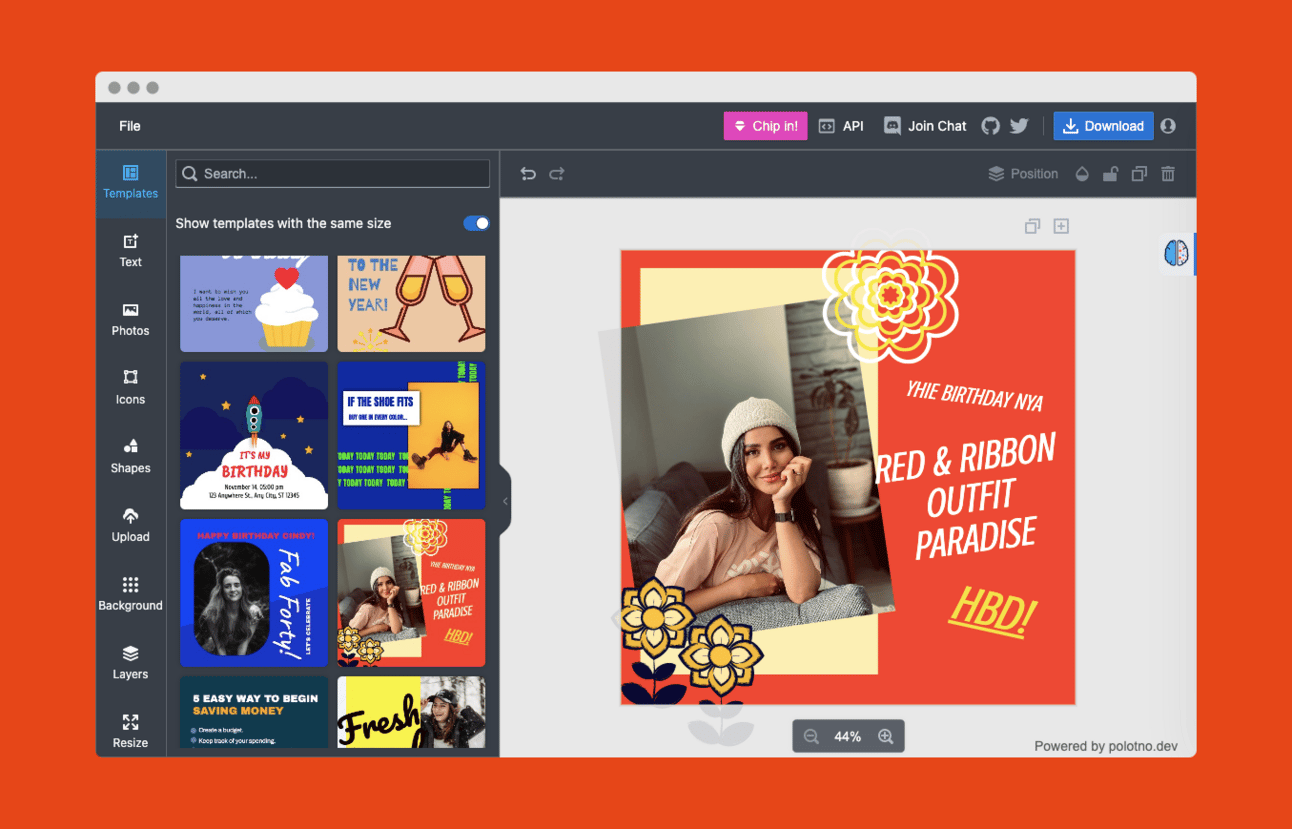Duplicate element using toolbar copy icon
This screenshot has width=1292, height=829.
[1139, 174]
